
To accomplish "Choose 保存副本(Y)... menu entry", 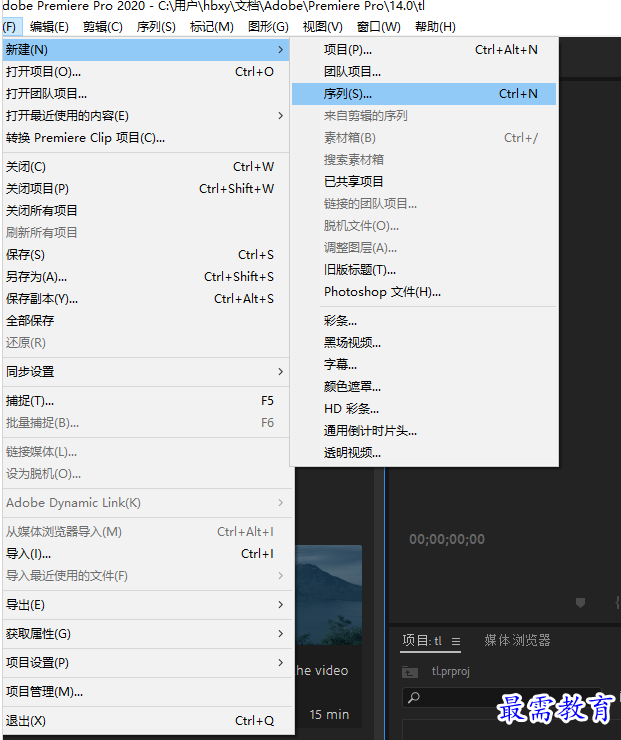I will coord(146,299).
